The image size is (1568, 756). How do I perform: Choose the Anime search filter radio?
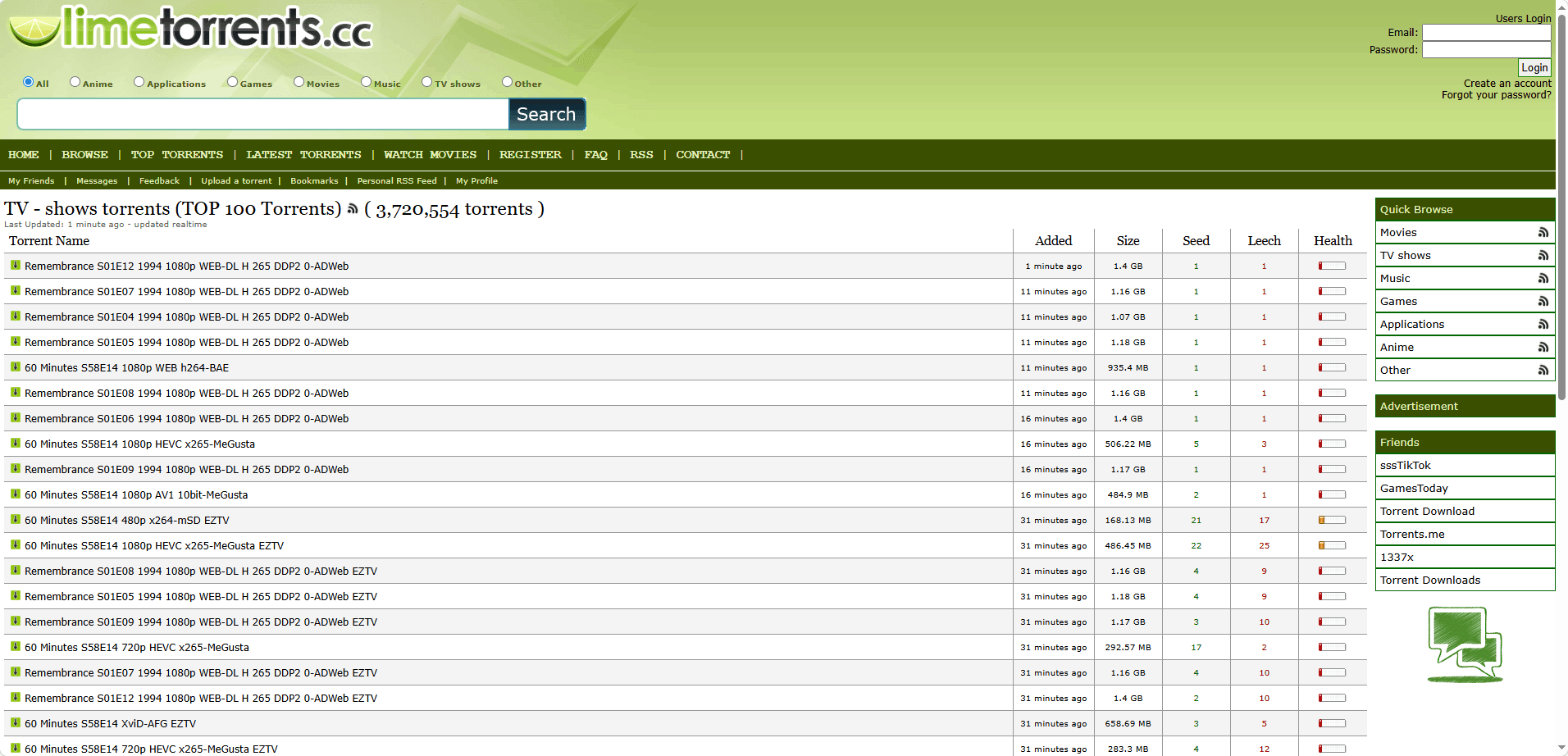[x=75, y=82]
